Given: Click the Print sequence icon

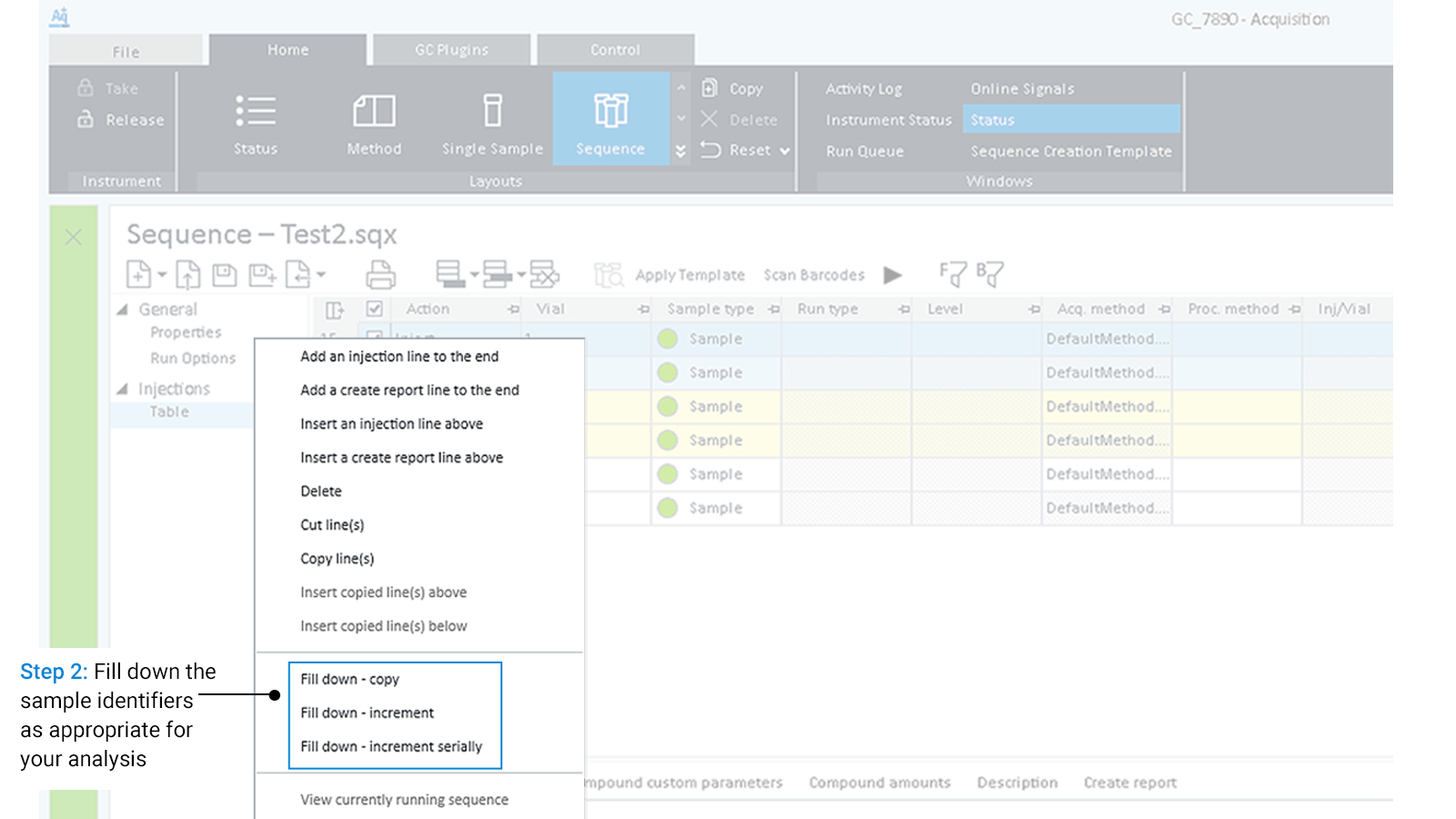Looking at the screenshot, I should 380,274.
